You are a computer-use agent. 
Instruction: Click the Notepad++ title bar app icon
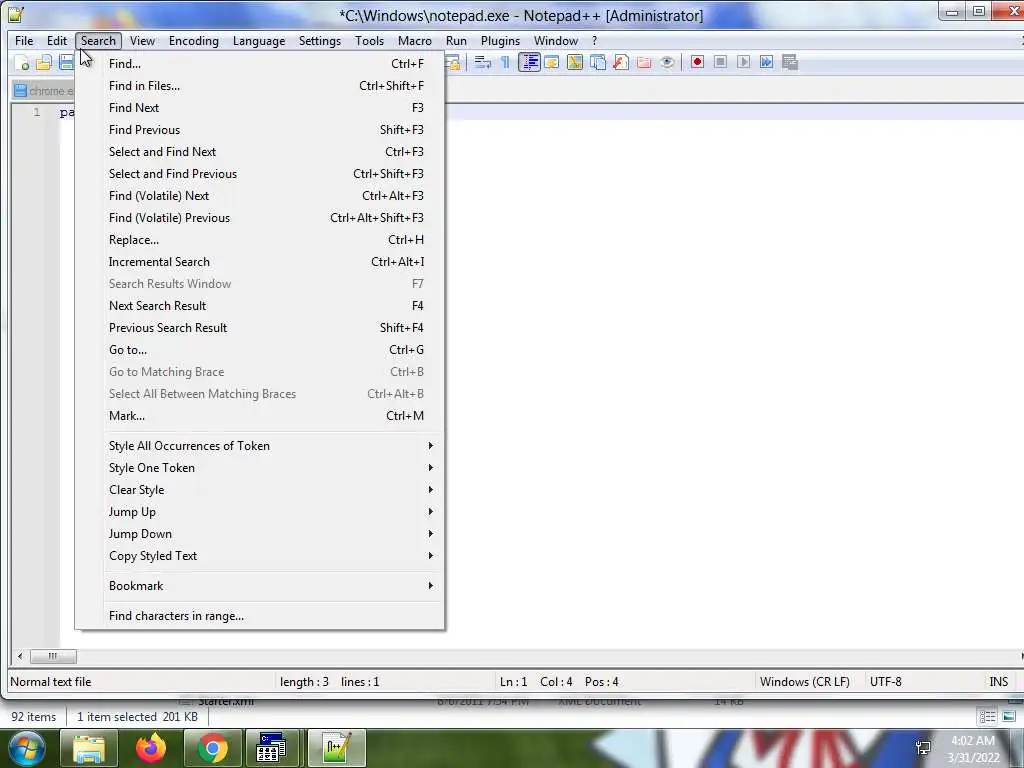[x=16, y=14]
